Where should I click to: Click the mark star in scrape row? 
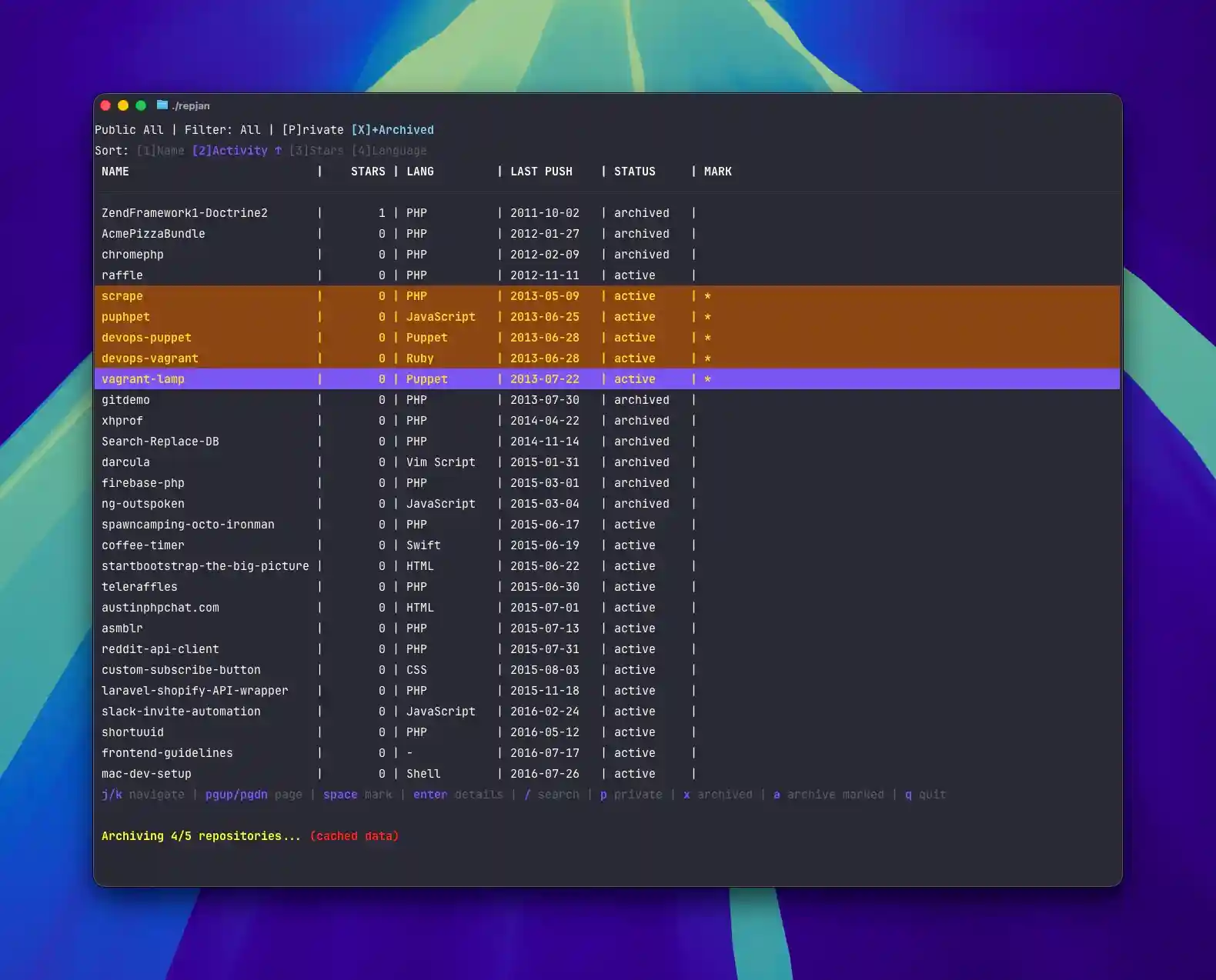point(707,296)
